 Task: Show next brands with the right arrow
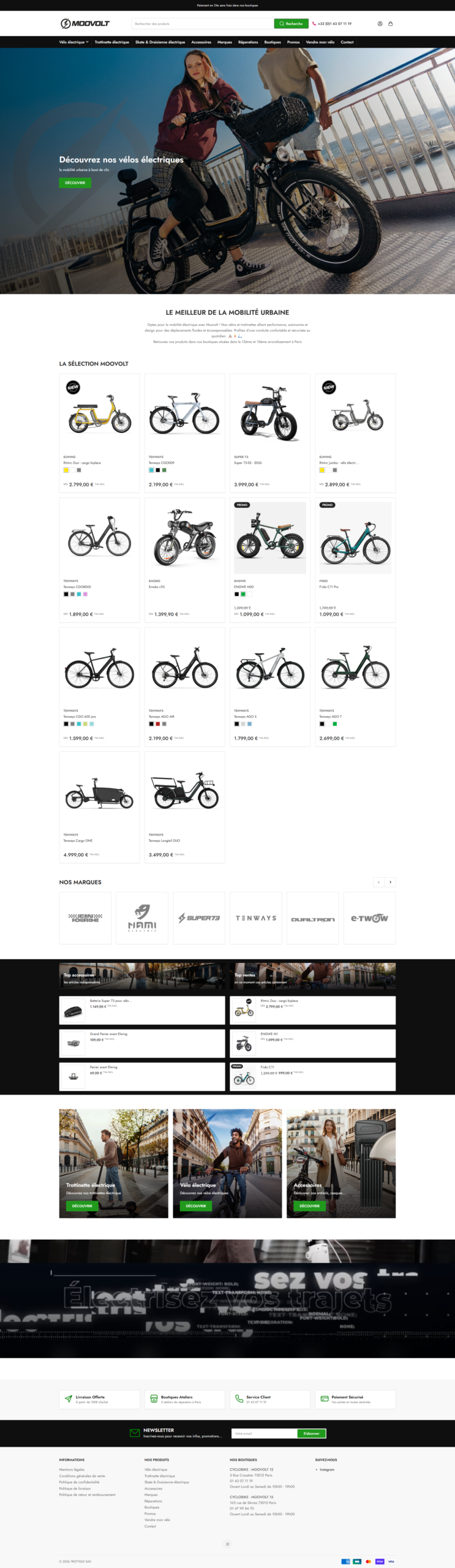pos(390,882)
